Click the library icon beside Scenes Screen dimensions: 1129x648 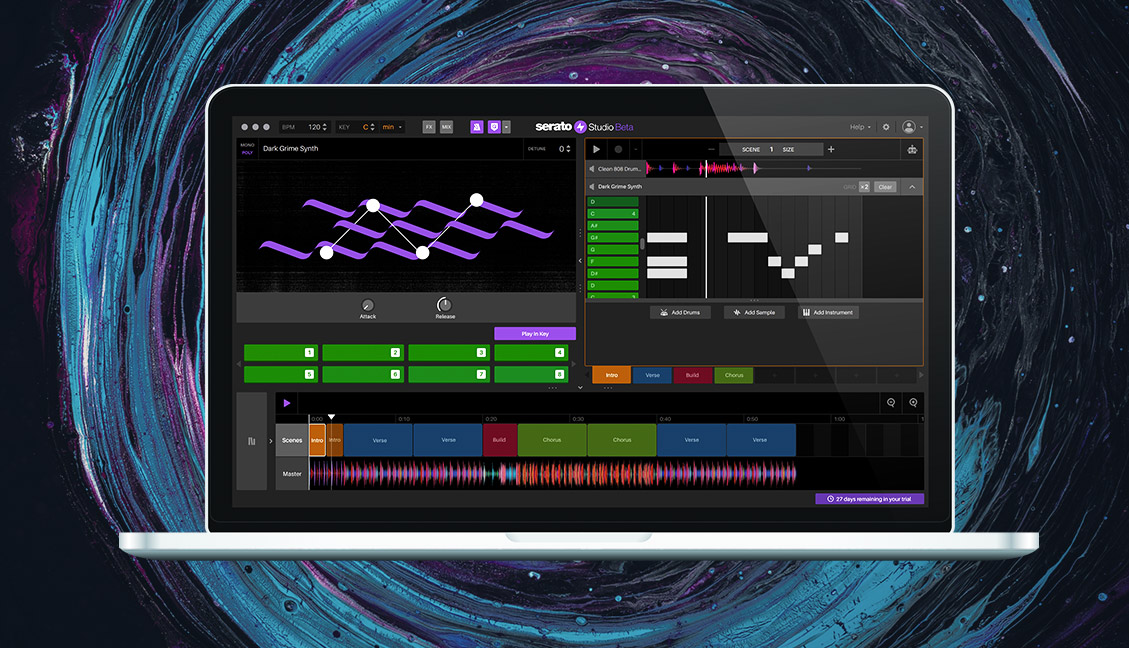point(252,440)
